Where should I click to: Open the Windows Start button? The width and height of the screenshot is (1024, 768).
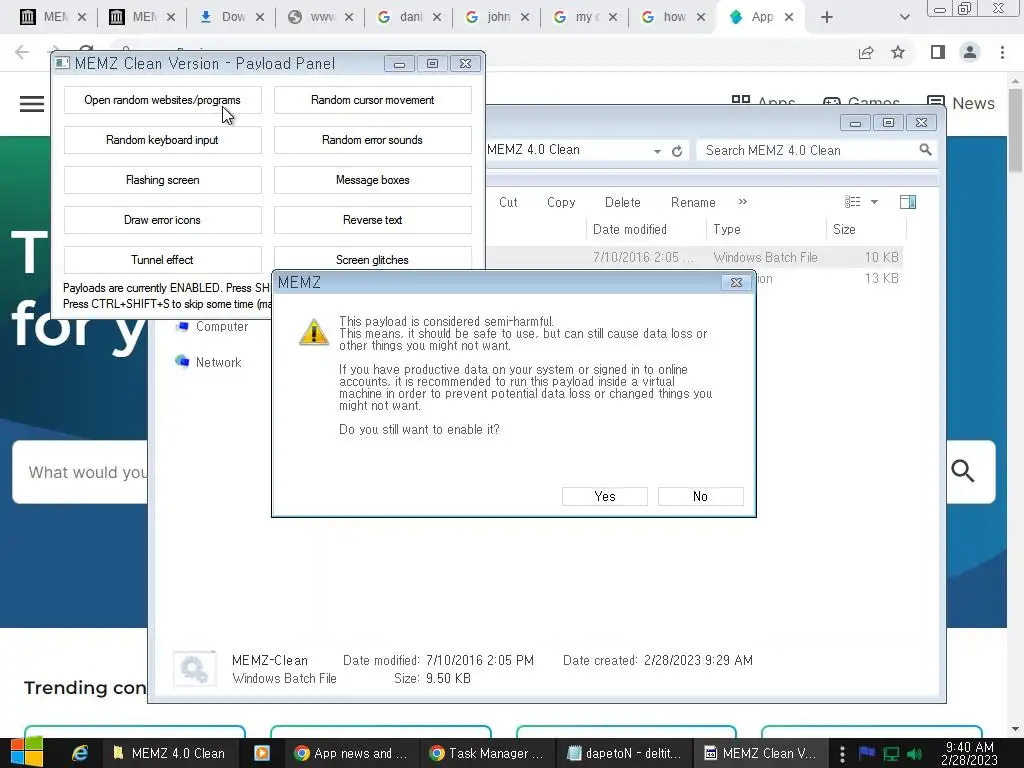[27, 753]
